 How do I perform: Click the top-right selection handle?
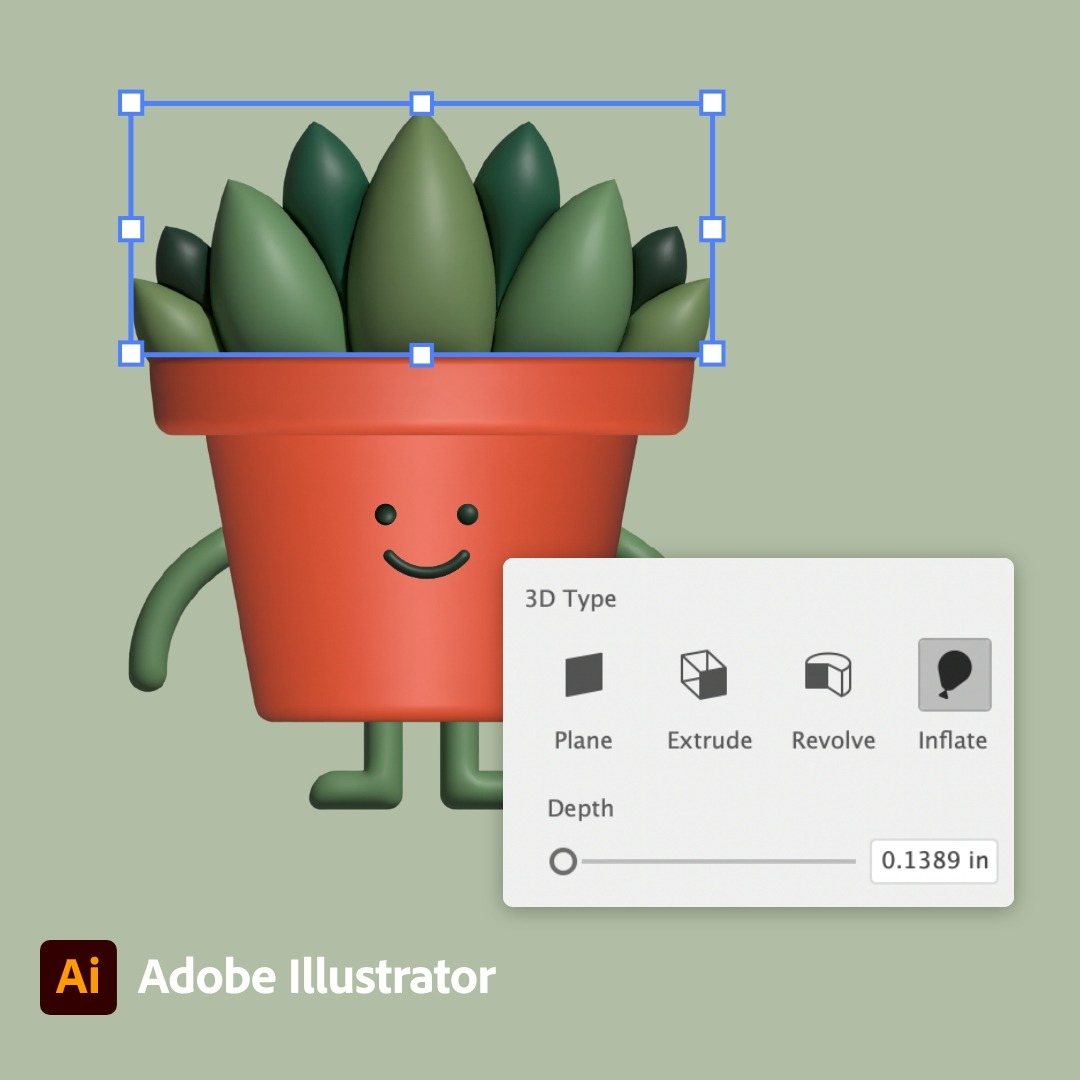(x=712, y=103)
